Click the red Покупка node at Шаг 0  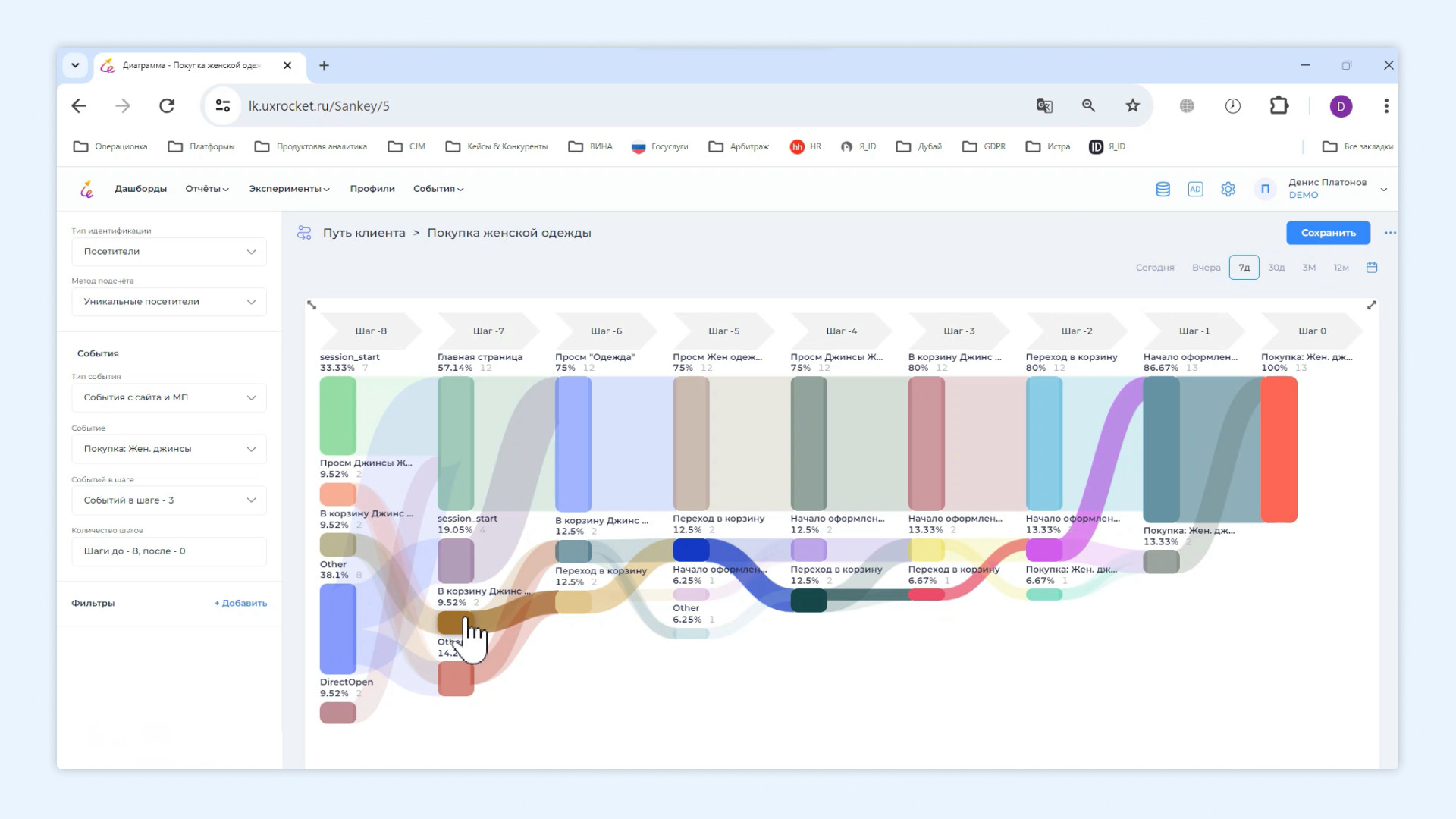click(x=1279, y=449)
